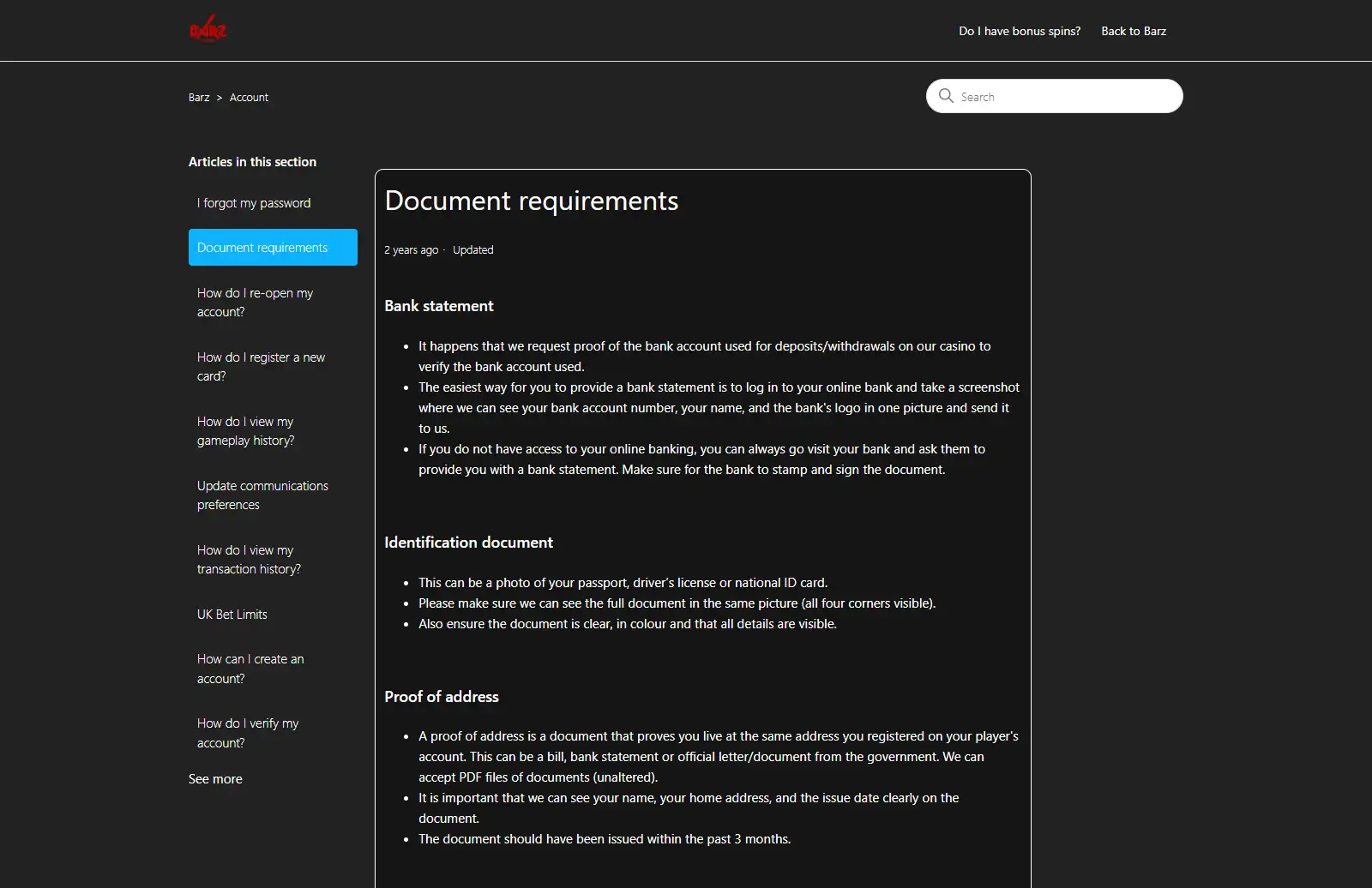The image size is (1372, 888).
Task: Click bullet starting 'A proof of address is'
Action: (719, 757)
